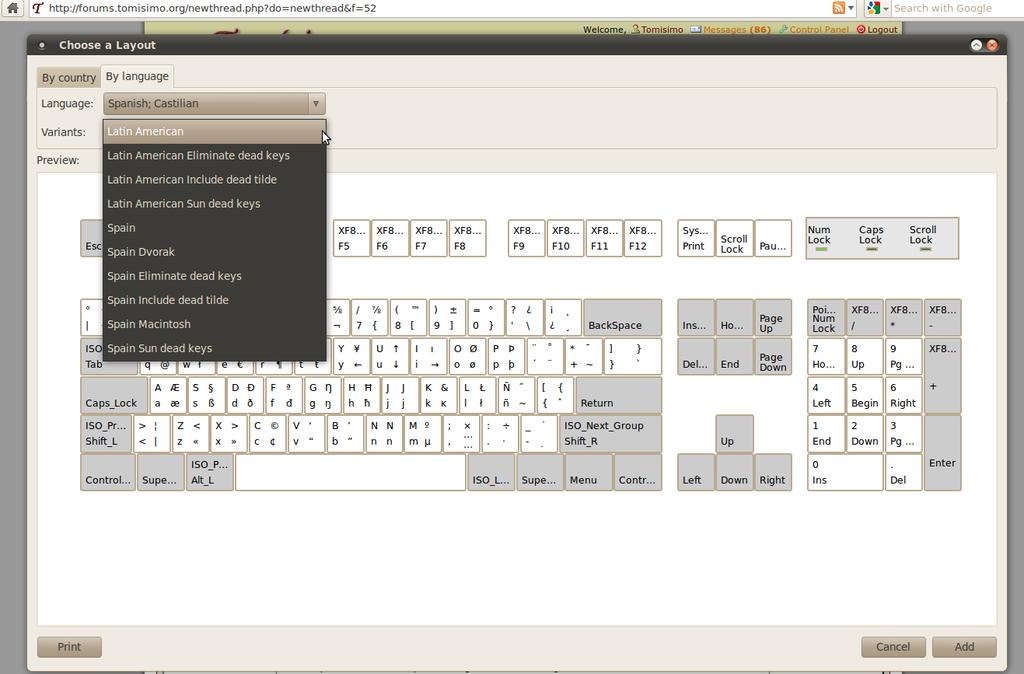Viewport: 1024px width, 674px height.
Task: Click the browser Home icon
Action: tap(12, 8)
